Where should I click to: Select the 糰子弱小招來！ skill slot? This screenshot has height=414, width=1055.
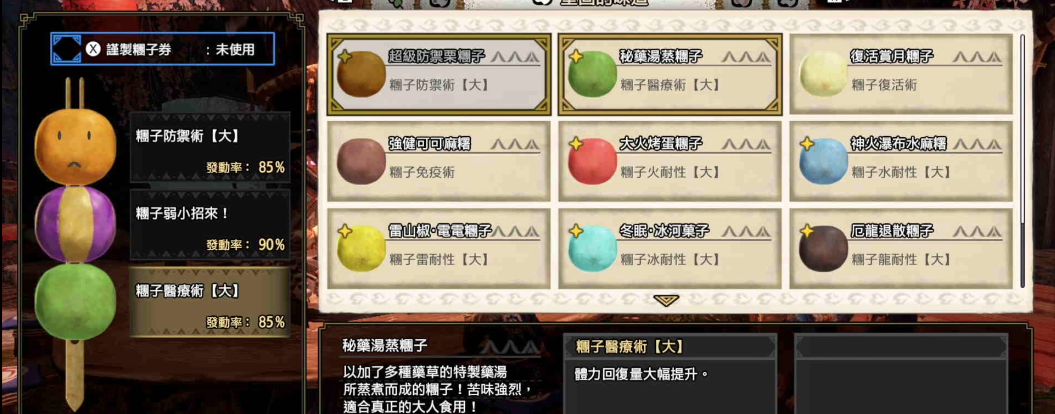[210, 224]
